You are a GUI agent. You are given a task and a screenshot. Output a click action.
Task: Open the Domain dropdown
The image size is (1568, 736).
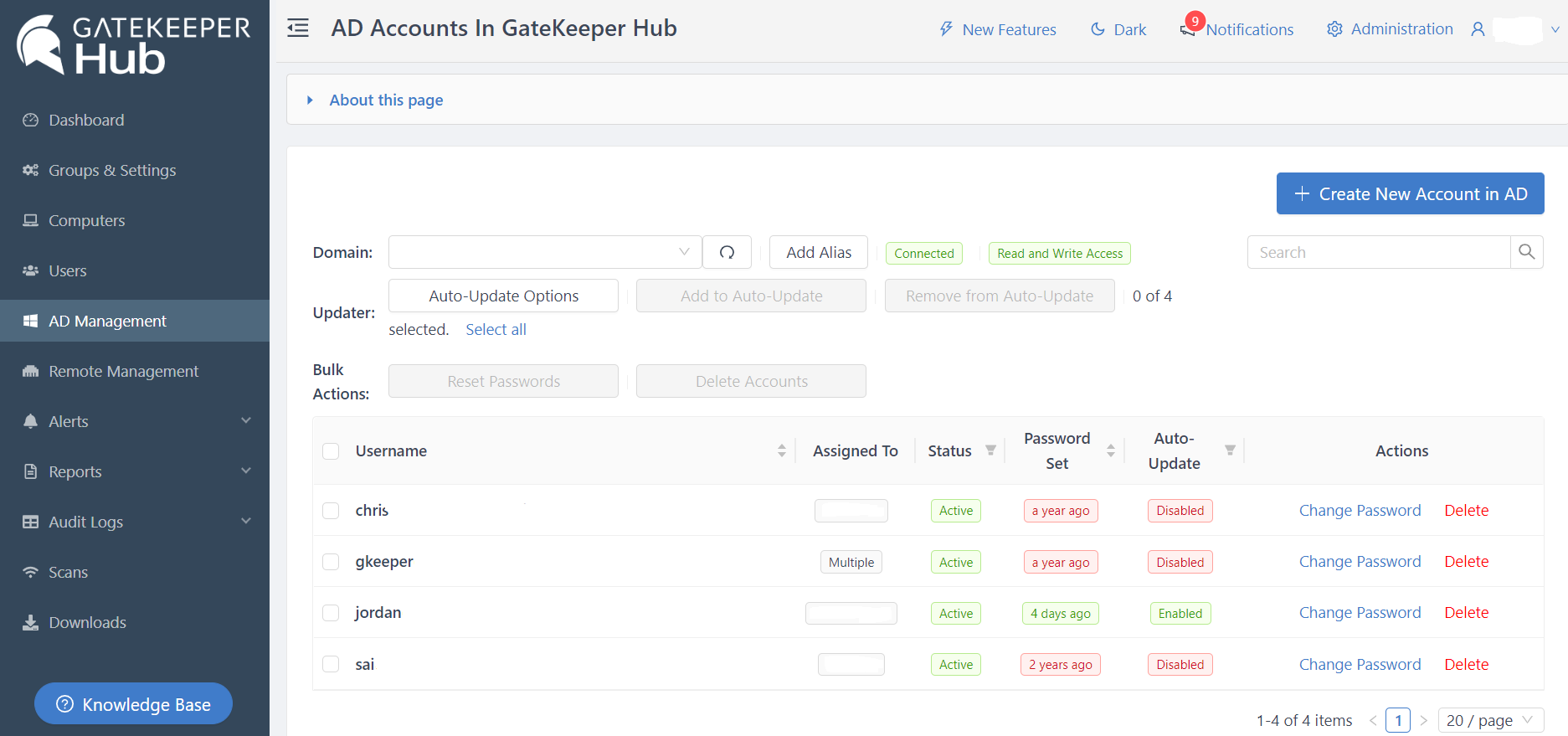tap(545, 252)
